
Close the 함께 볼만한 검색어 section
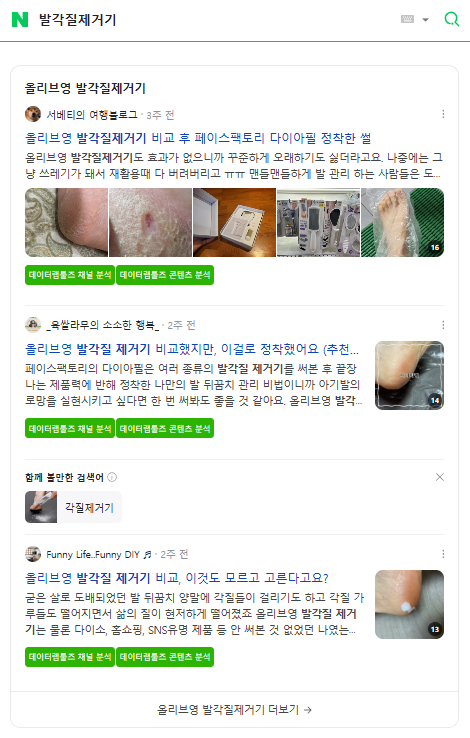tap(439, 477)
